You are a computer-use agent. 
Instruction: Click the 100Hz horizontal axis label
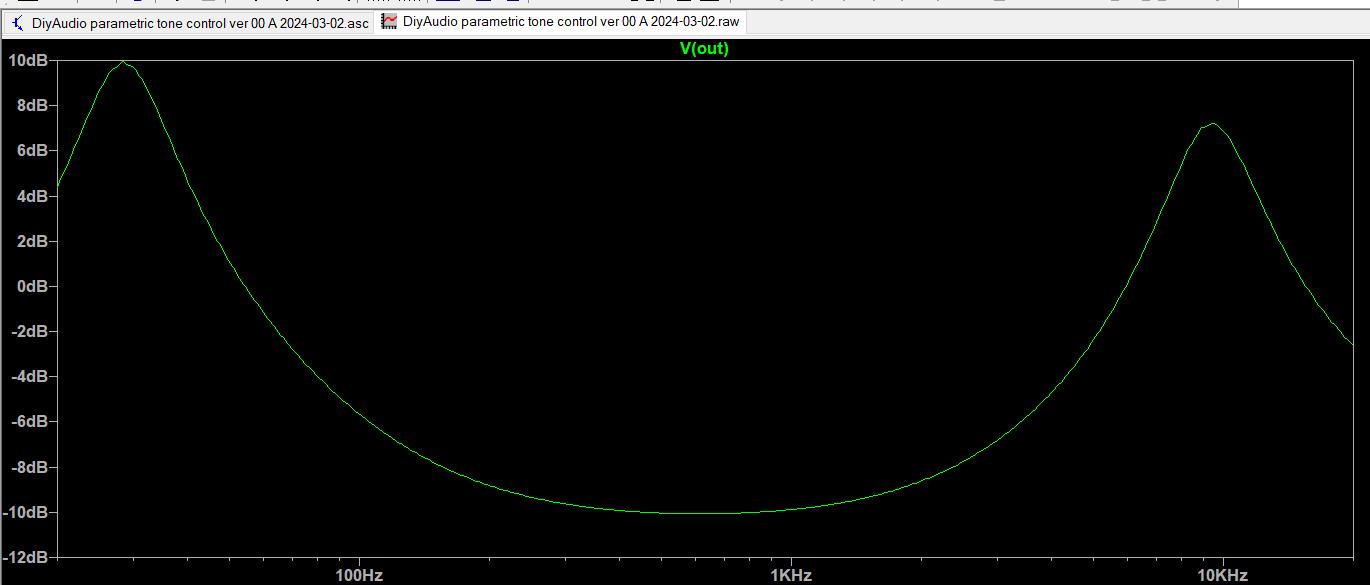coord(359,575)
